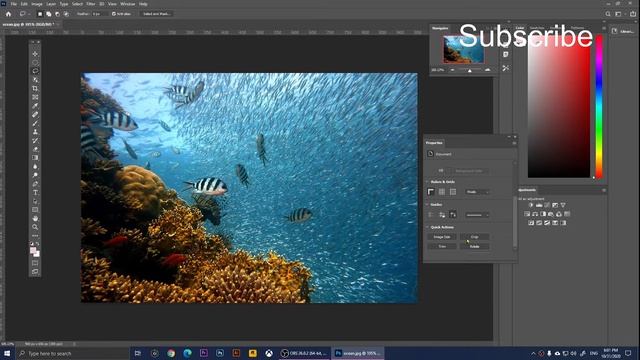The width and height of the screenshot is (640, 360).
Task: Open the Pixels ruler units dropdown
Action: (x=477, y=192)
